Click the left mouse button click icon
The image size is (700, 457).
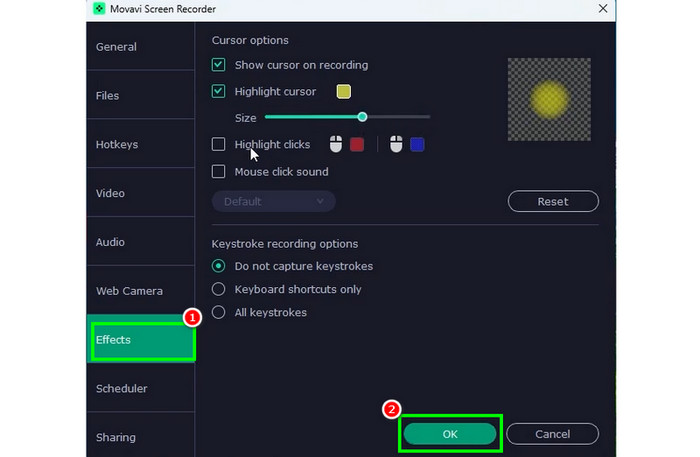(x=336, y=144)
